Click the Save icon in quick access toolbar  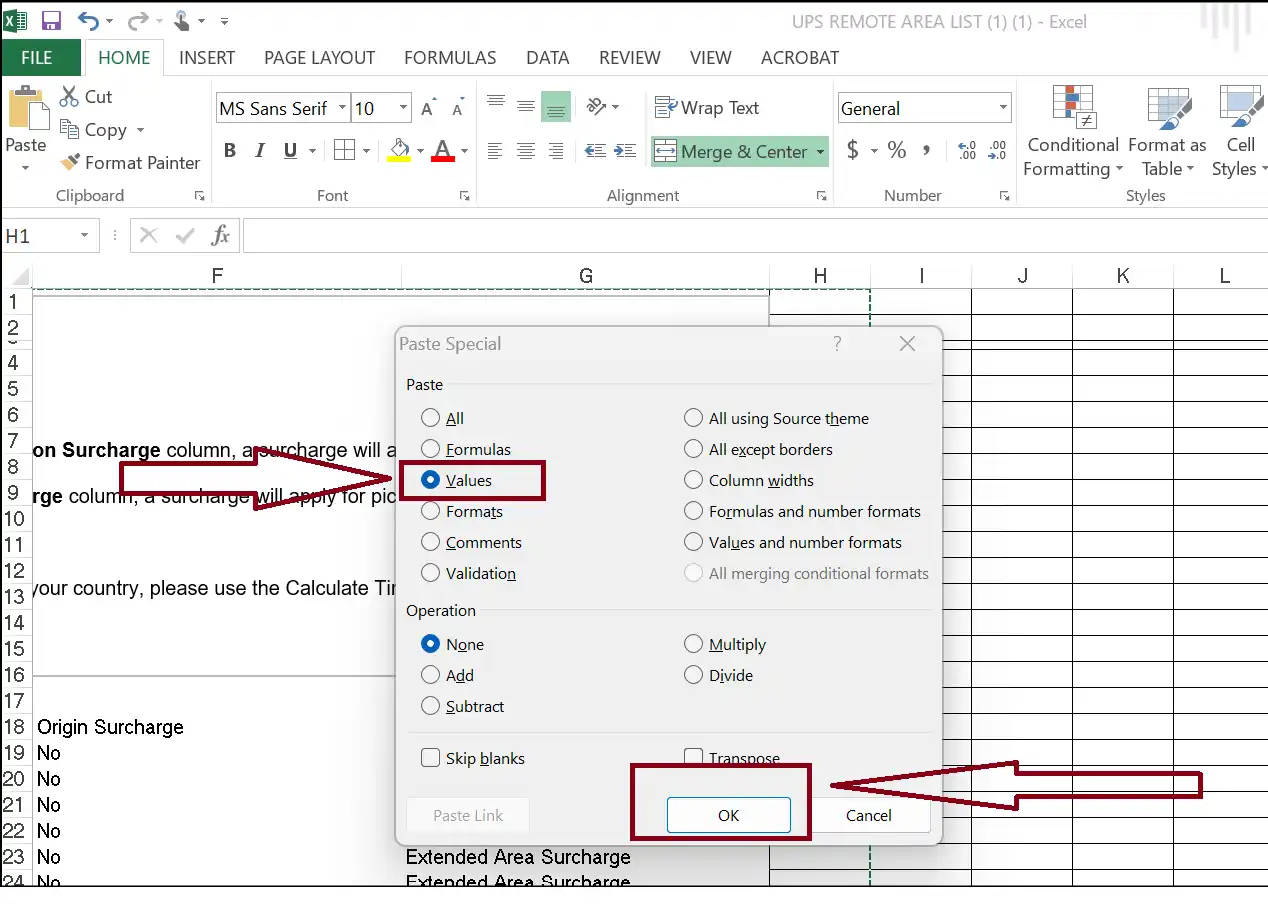(x=50, y=20)
